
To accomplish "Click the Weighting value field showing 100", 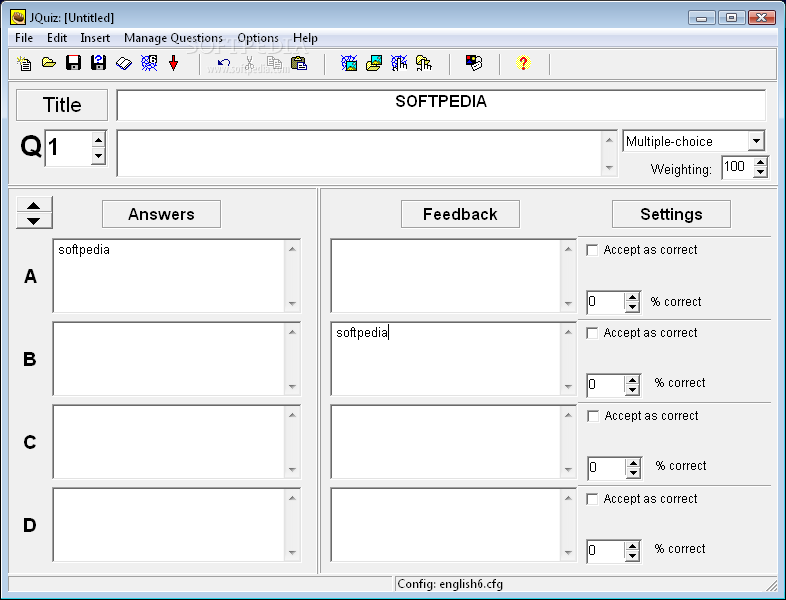I will [738, 167].
